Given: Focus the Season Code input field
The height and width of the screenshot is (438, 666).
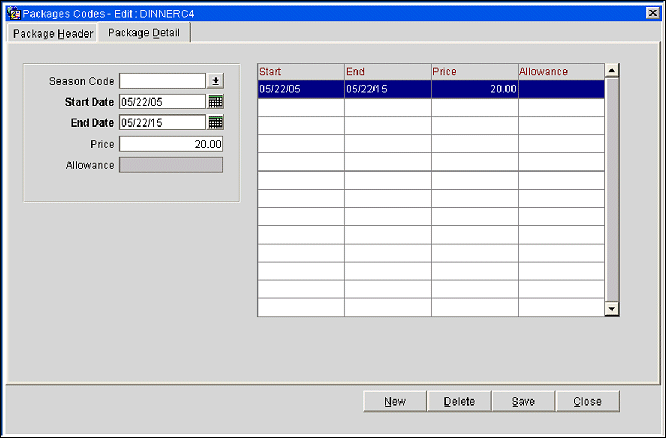Looking at the screenshot, I should 162,81.
